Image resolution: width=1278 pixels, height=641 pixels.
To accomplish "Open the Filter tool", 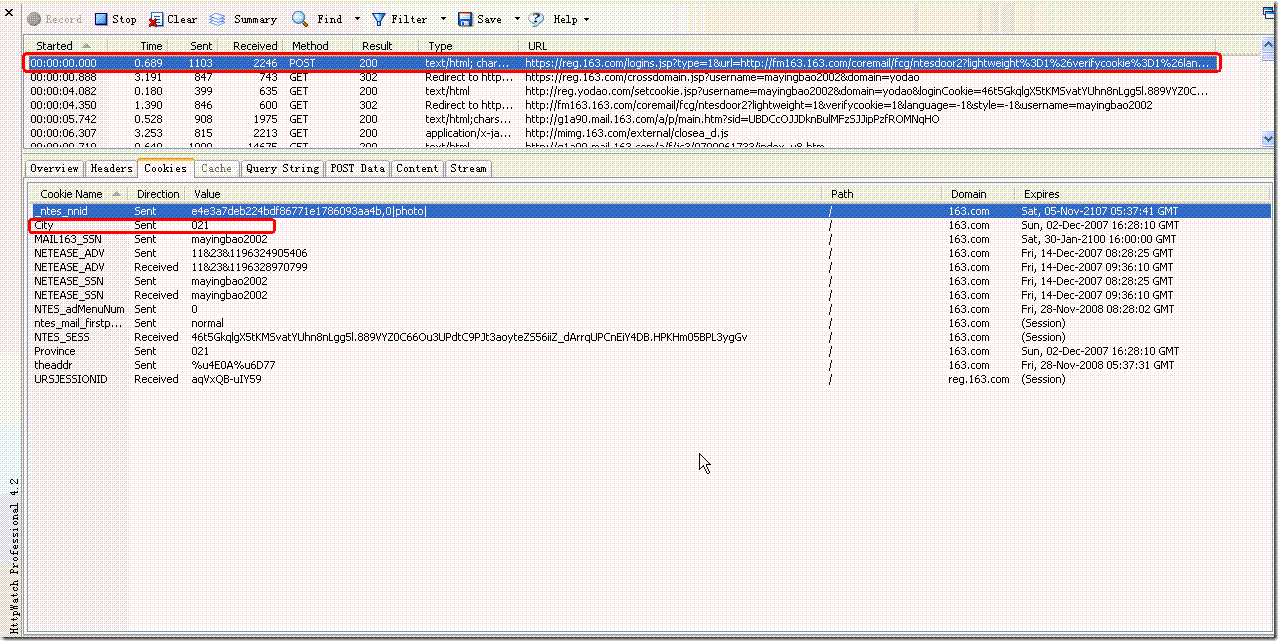I will [400, 19].
